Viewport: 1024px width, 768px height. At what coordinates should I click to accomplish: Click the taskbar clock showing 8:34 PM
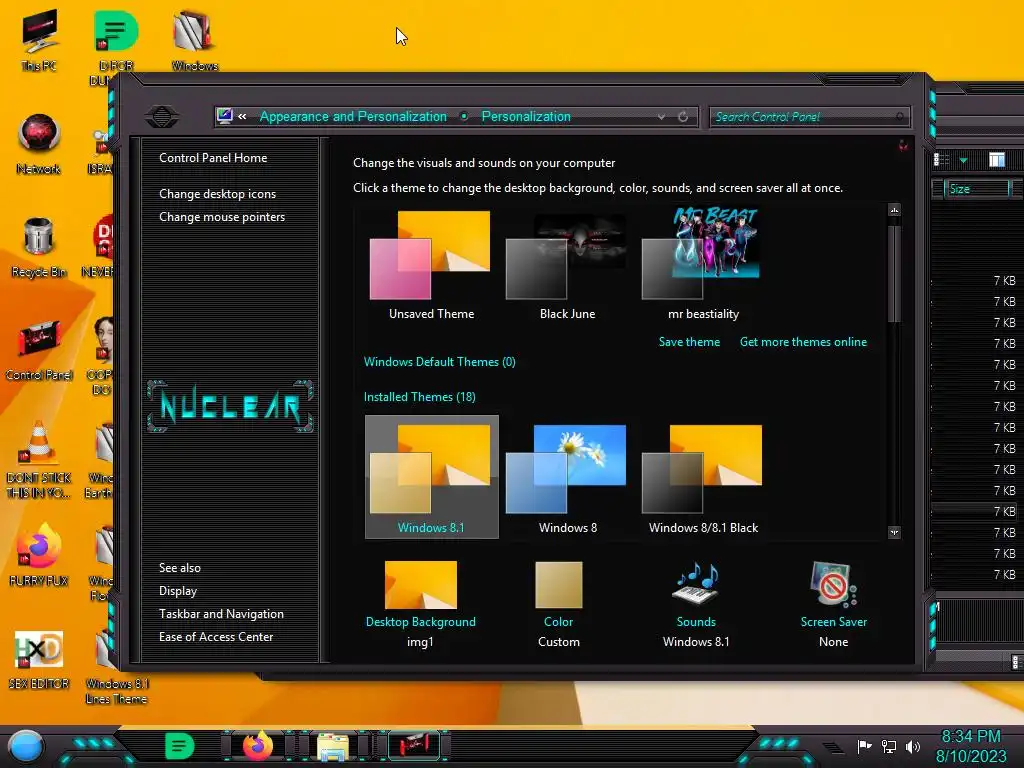tap(971, 746)
